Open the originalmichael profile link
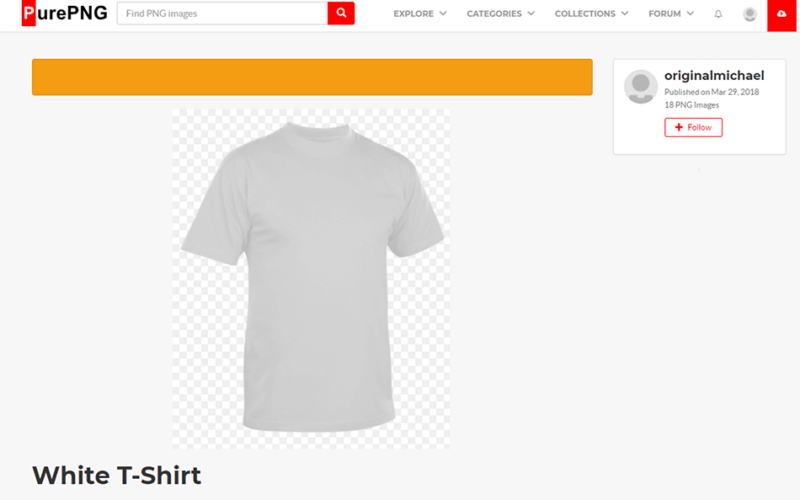 pos(714,76)
